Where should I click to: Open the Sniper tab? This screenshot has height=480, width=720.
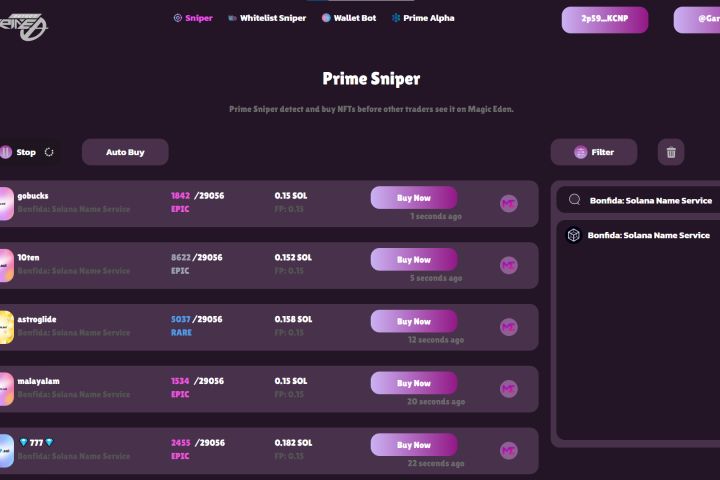pyautogui.click(x=193, y=18)
